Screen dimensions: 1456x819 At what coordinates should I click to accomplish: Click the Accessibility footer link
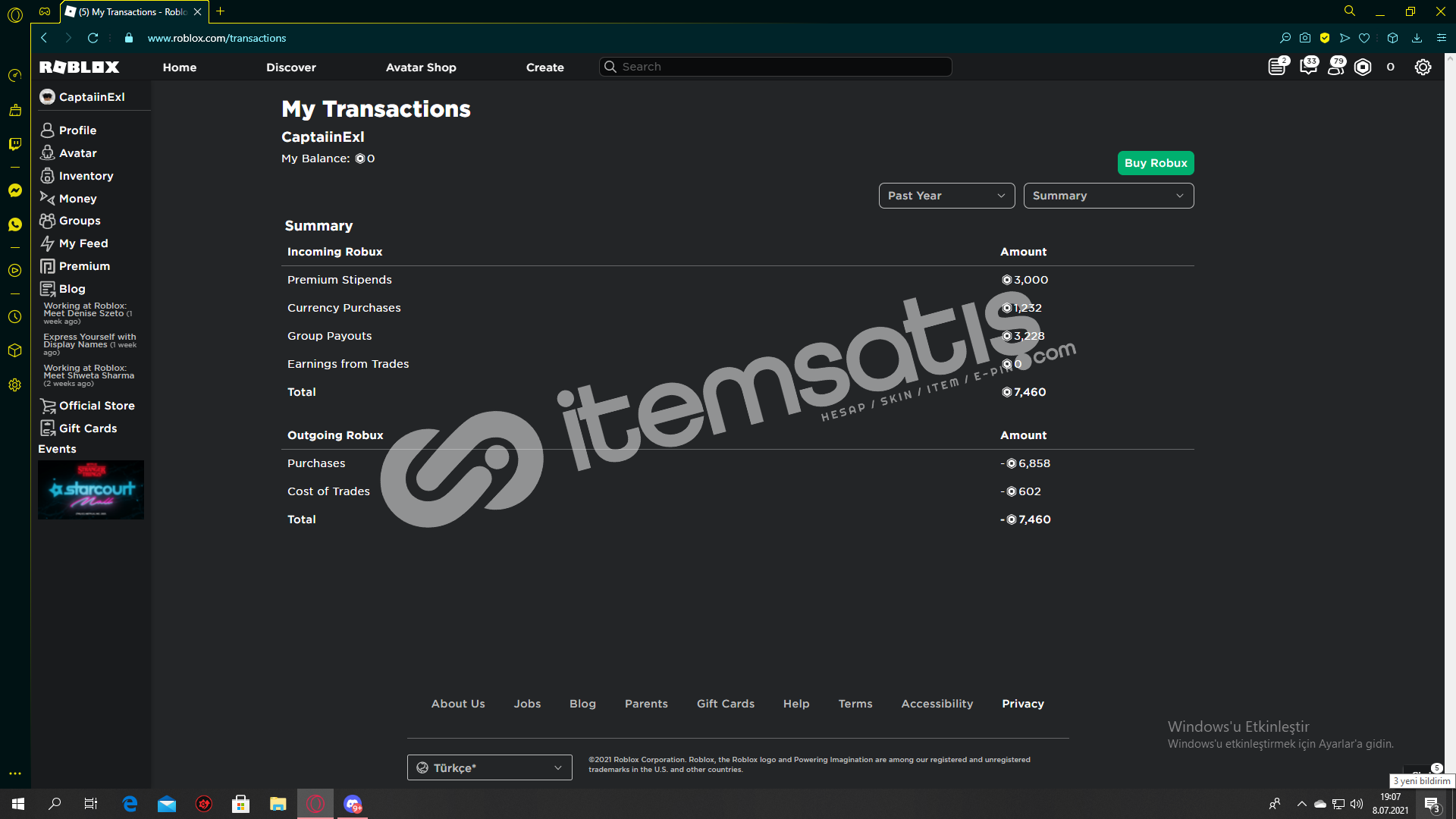937,704
